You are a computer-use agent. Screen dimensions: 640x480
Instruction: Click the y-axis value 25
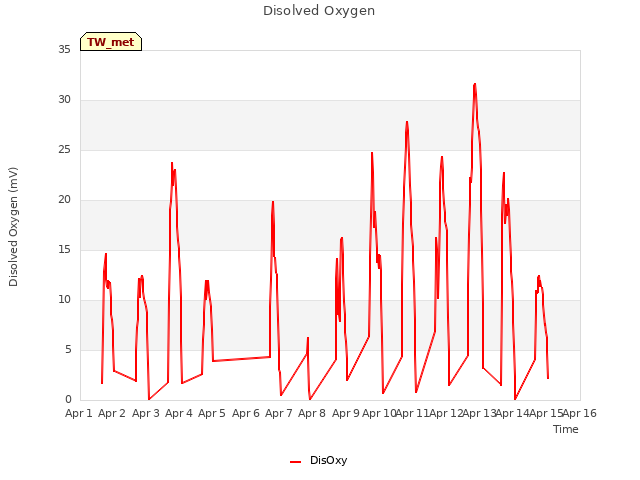point(64,150)
